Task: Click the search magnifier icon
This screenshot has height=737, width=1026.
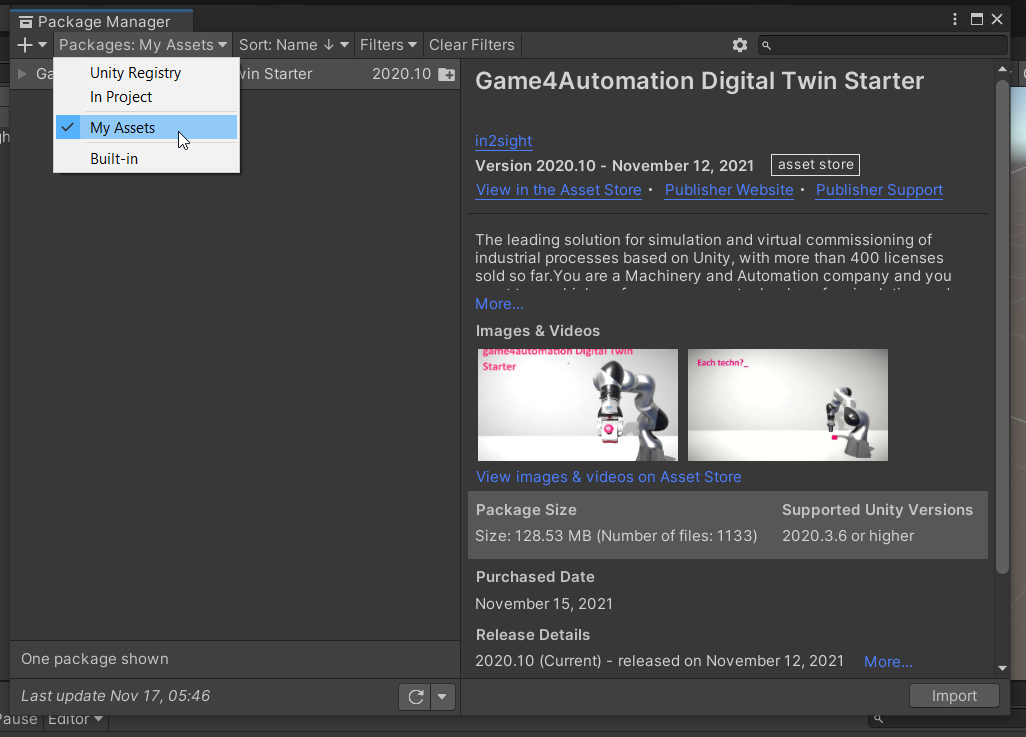Action: point(767,45)
